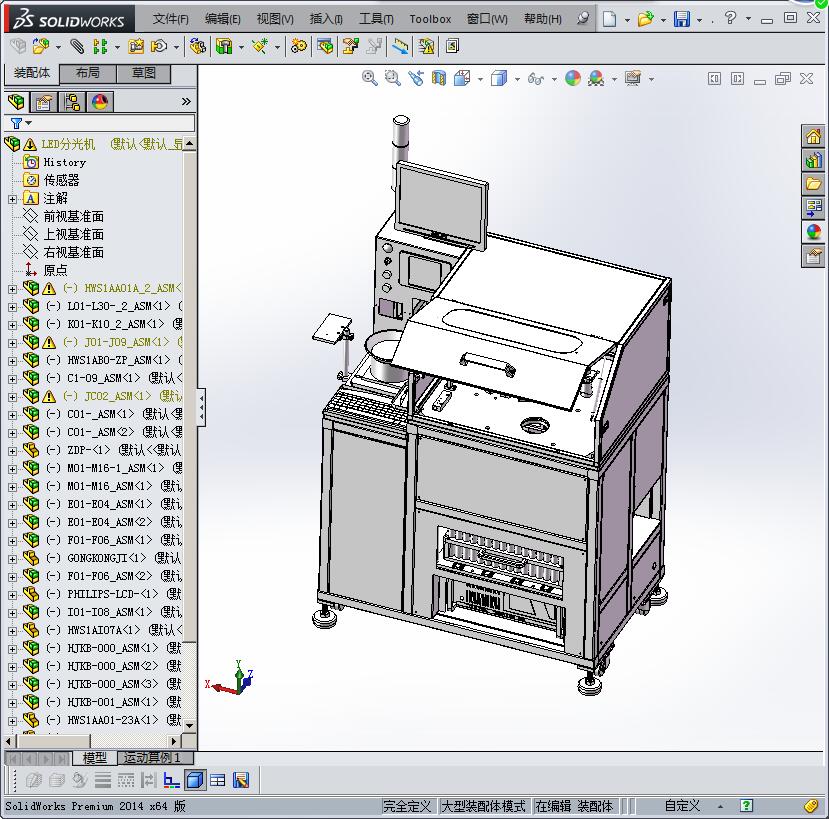Click the Smart Fasteners icon
Screen dimensions: 829x819
tap(136, 47)
